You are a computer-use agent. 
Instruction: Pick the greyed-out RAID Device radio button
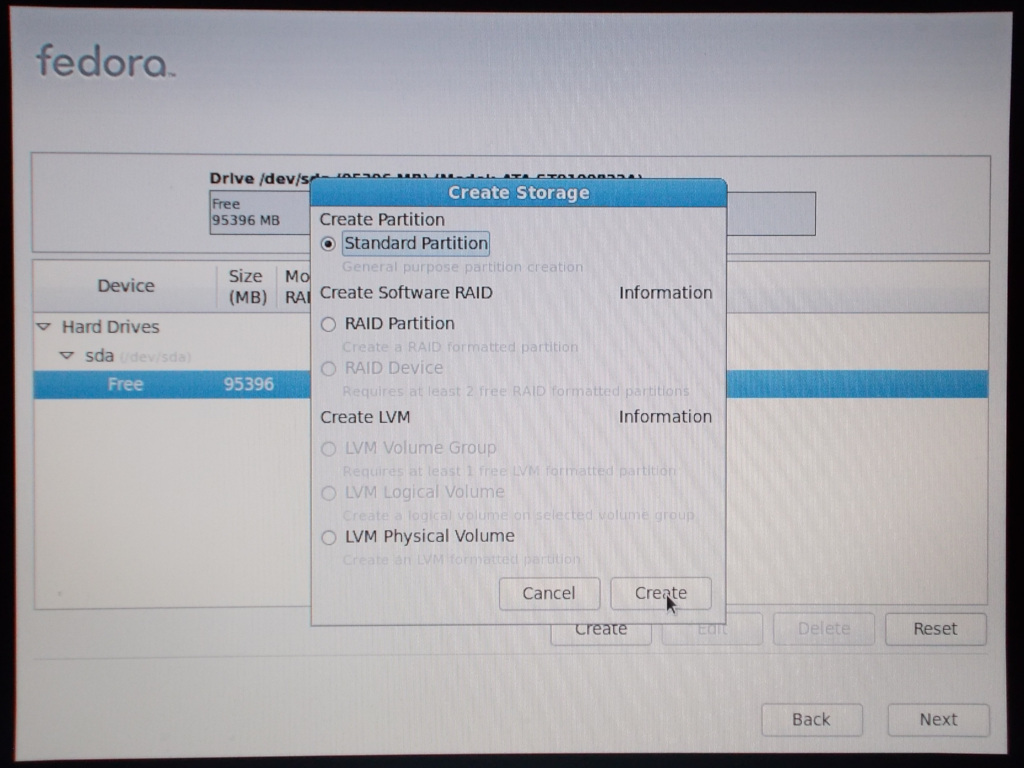point(328,369)
